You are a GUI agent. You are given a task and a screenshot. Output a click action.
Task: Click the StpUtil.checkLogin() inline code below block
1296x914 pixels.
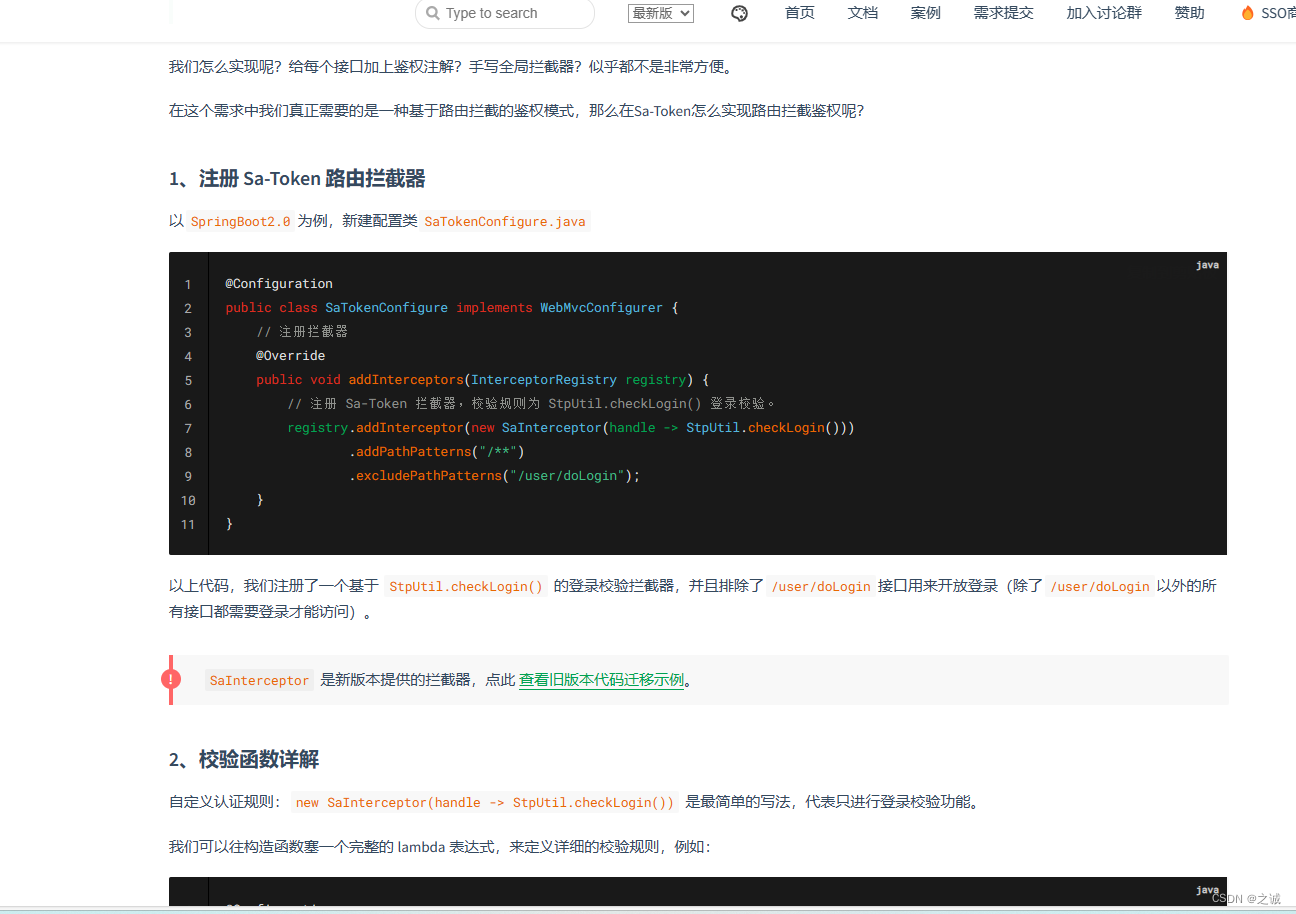466,586
